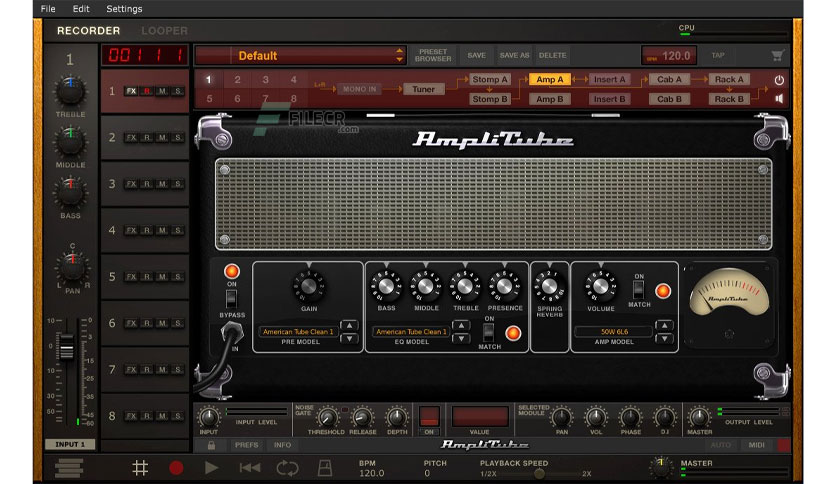Open the Default preset dropdown

(x=300, y=55)
